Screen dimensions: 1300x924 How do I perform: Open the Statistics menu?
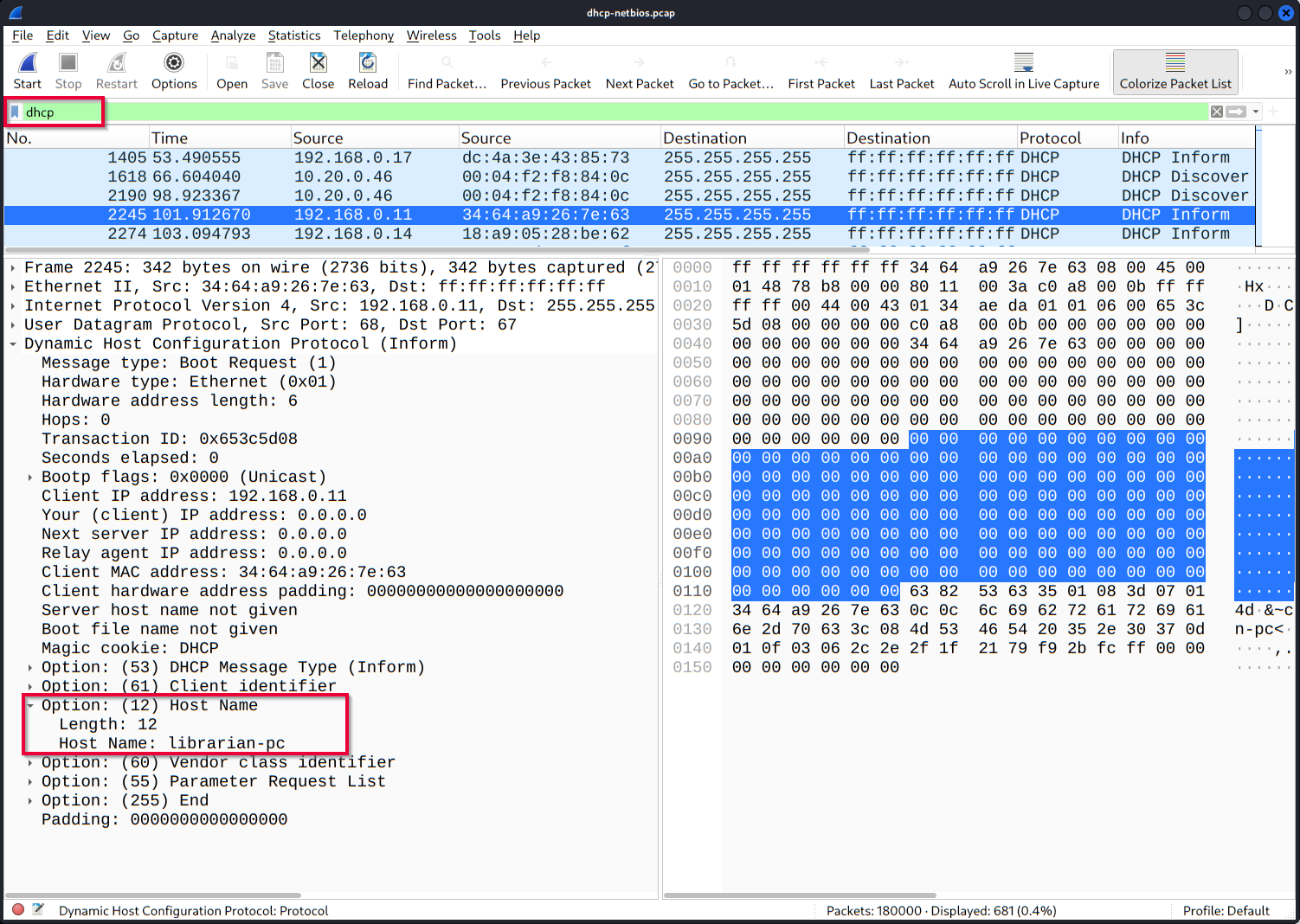[x=294, y=35]
